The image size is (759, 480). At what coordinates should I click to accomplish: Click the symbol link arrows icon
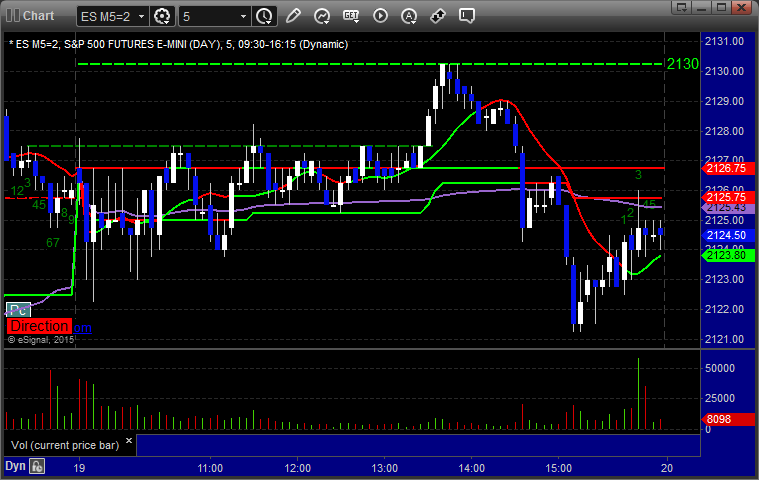(438, 16)
